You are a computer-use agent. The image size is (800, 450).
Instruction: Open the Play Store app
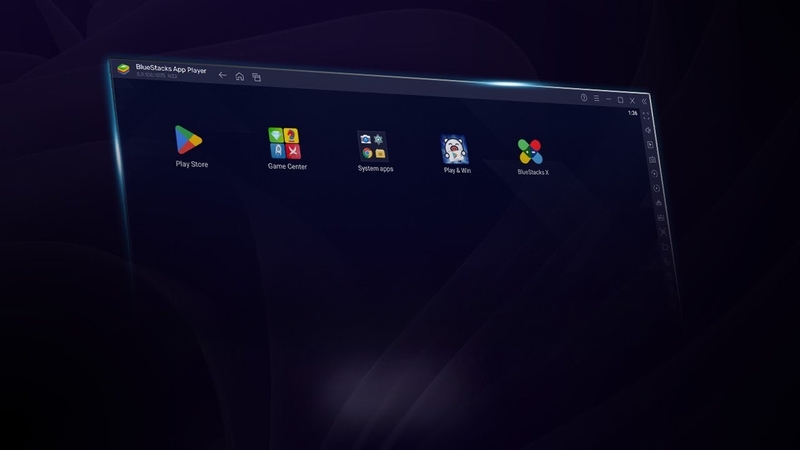pos(189,140)
